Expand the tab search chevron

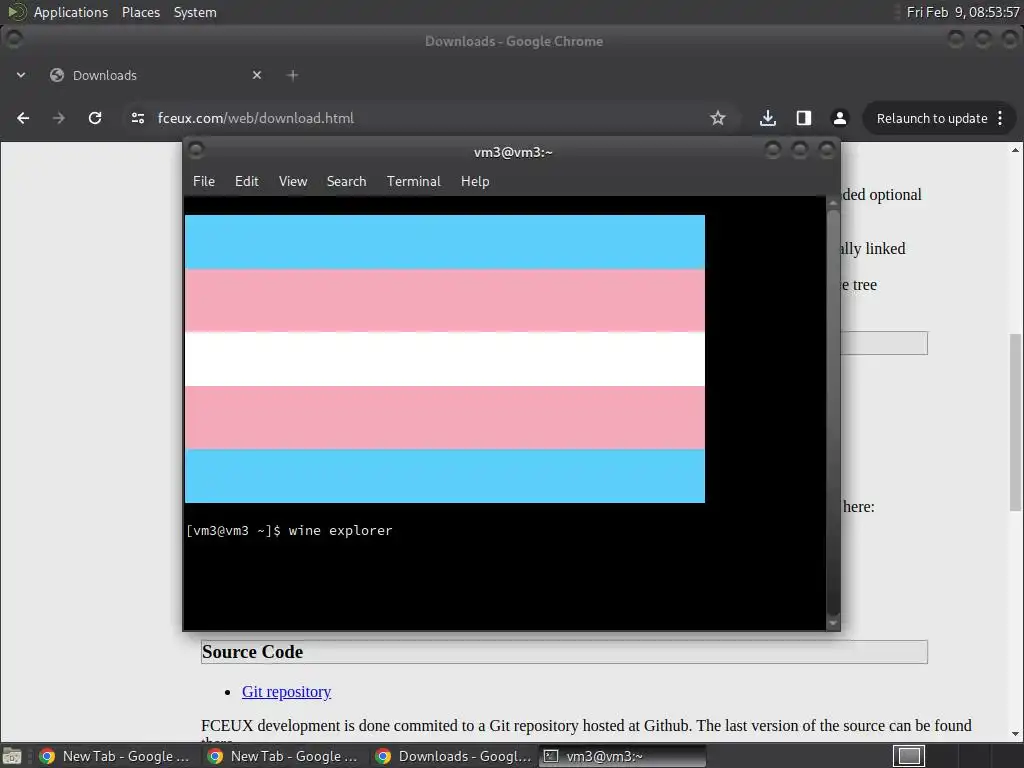tap(21, 75)
